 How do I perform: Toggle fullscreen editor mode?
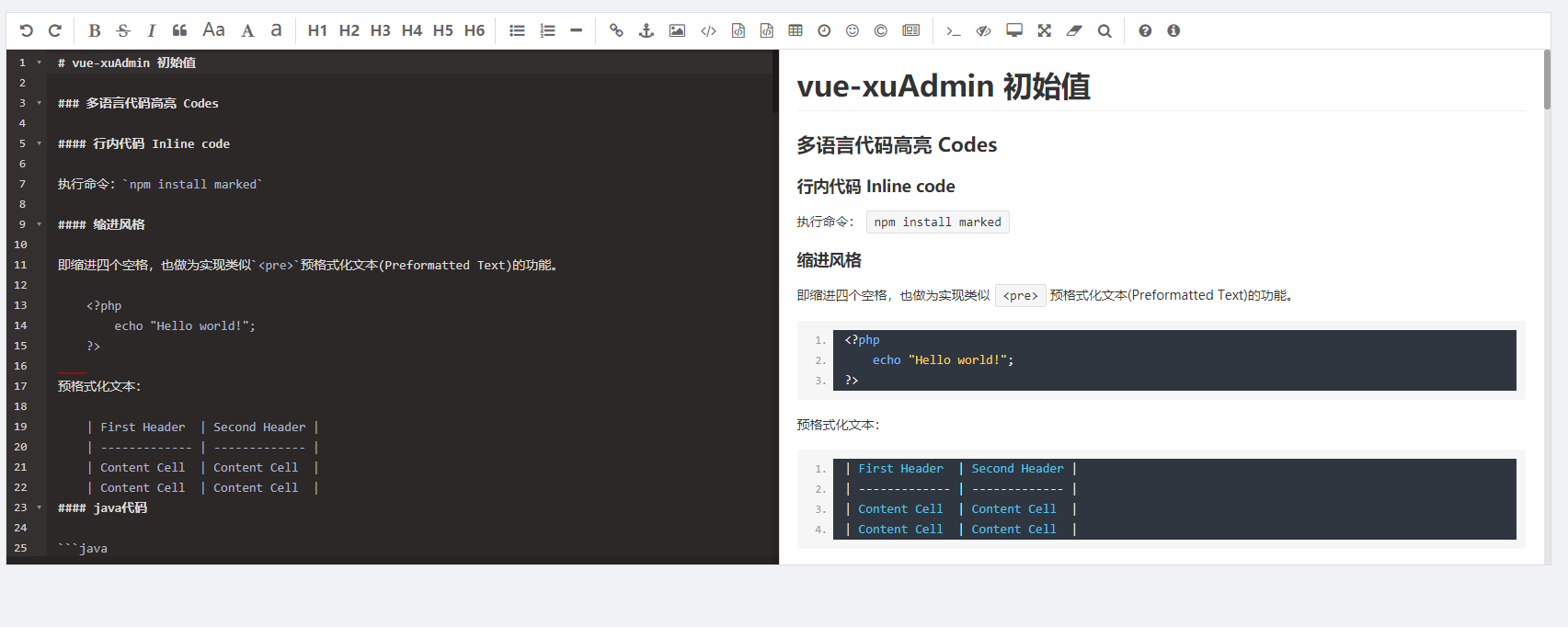[x=1045, y=30]
